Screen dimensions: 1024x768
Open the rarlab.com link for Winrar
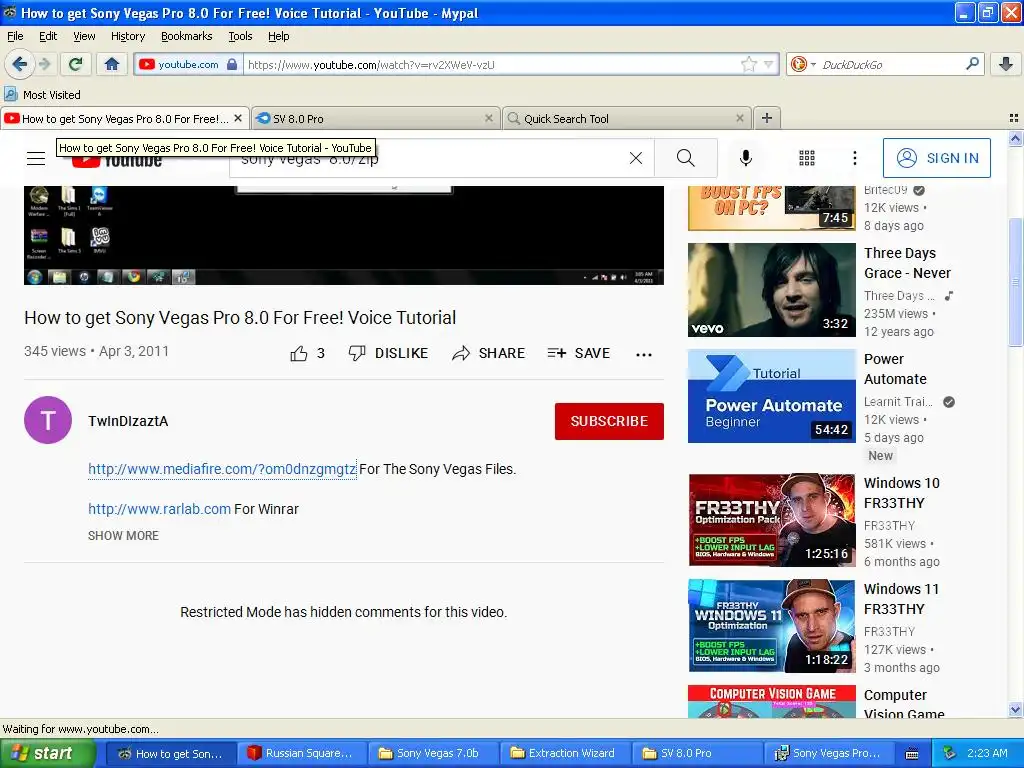[159, 509]
